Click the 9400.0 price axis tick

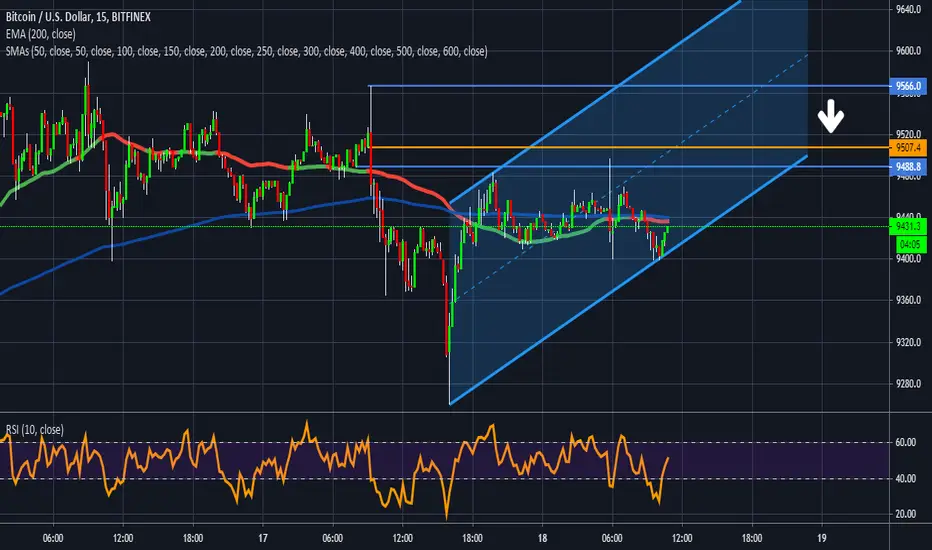[x=908, y=259]
